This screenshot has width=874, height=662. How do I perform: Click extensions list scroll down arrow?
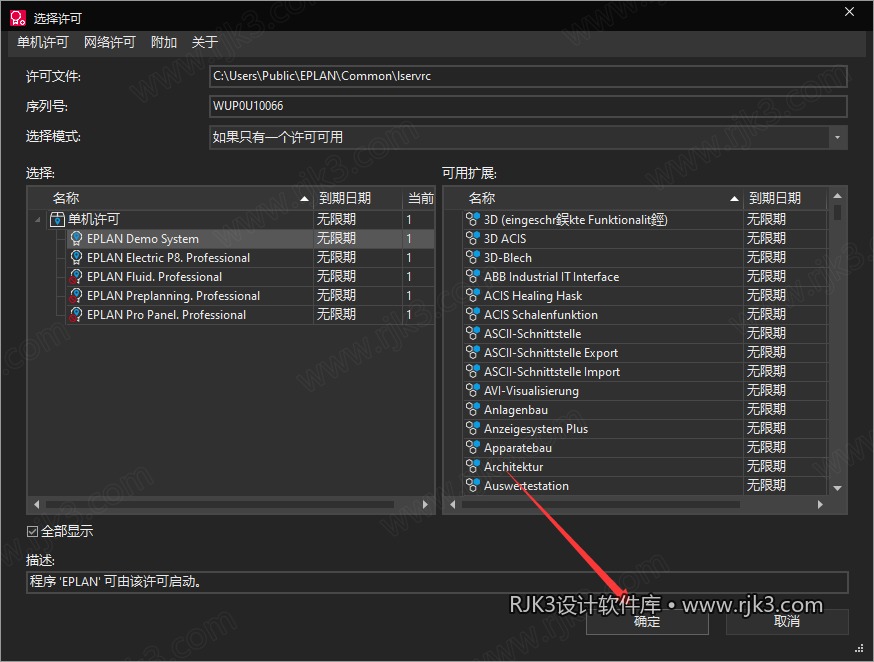pos(837,488)
